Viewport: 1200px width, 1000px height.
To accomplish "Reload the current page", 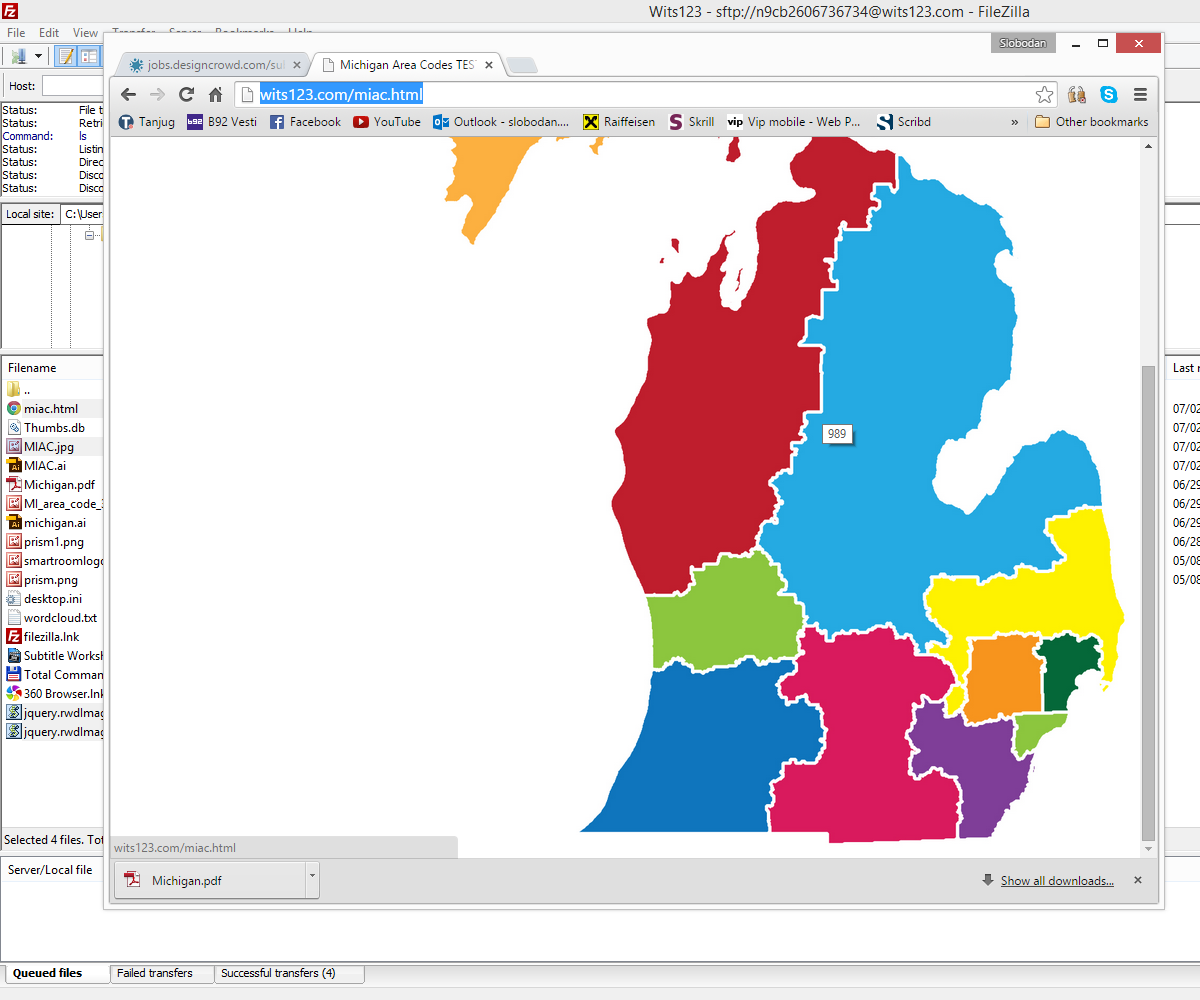I will click(x=186, y=95).
